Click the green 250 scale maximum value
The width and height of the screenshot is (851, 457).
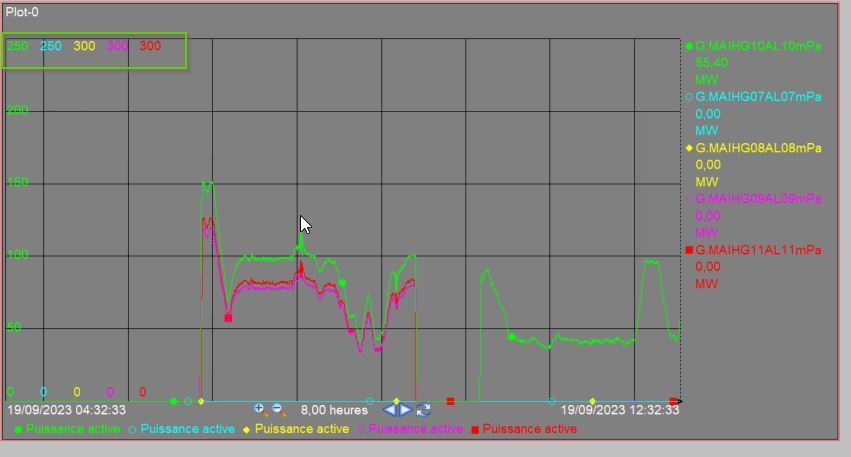tap(18, 46)
